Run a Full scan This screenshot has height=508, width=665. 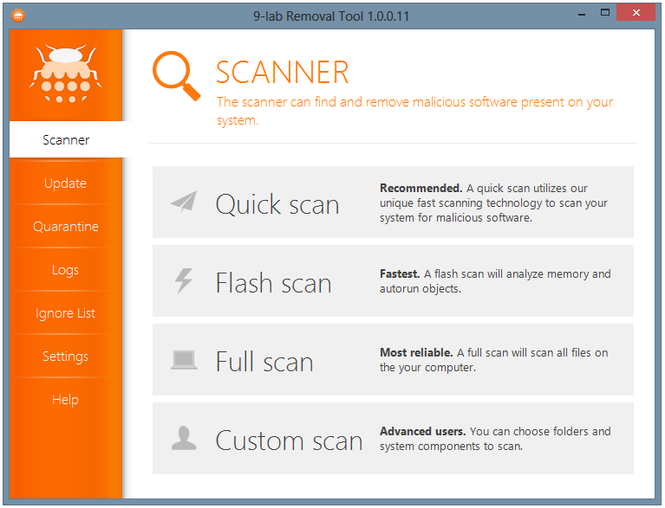393,360
